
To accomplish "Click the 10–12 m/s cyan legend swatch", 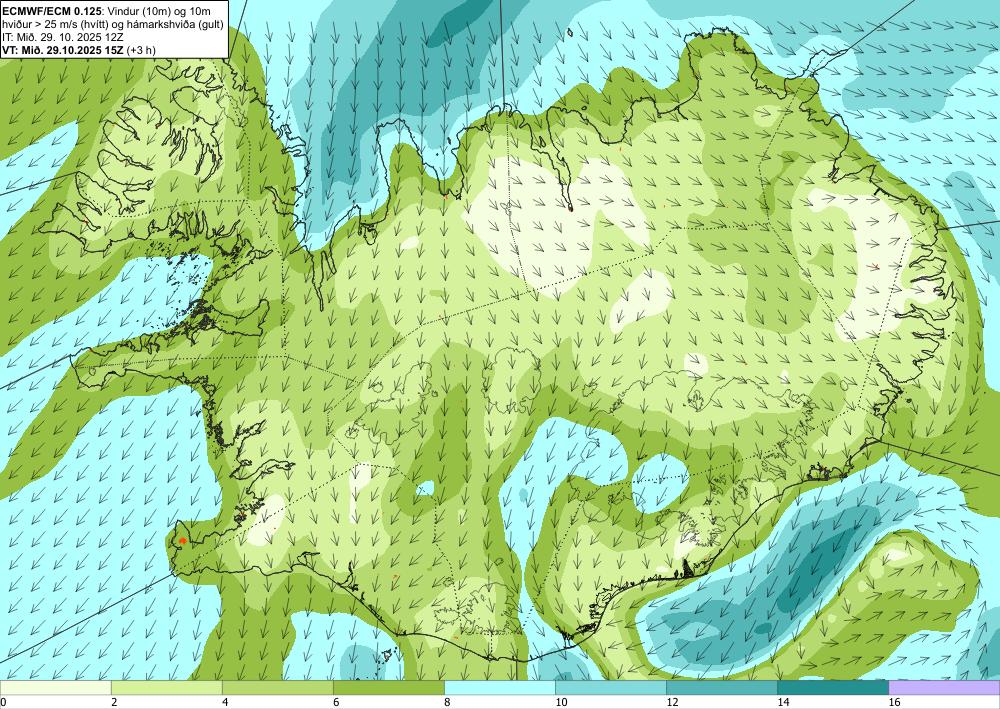I will 610,687.
